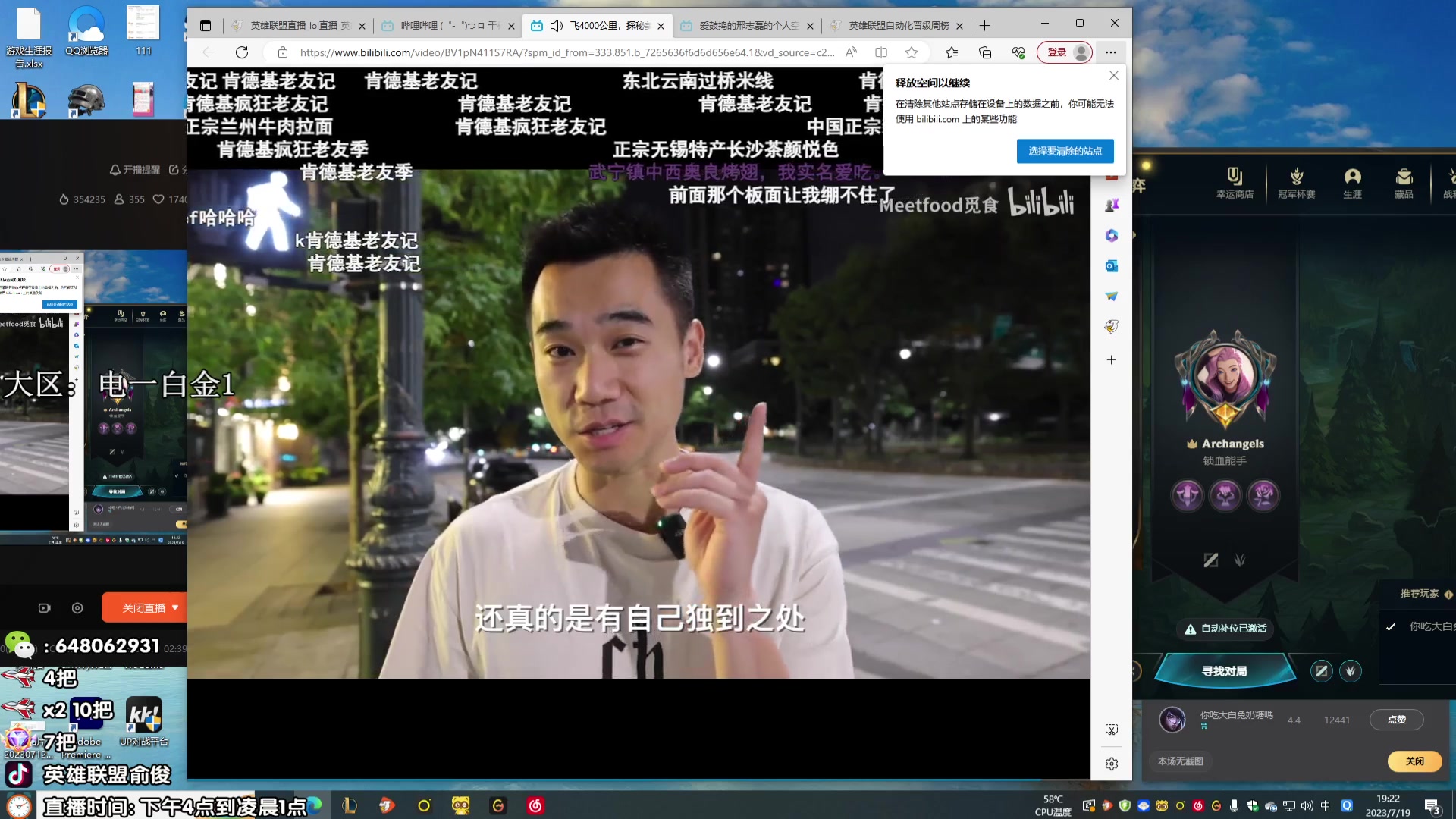This screenshot has height=819, width=1456.
Task: Open Edge tab actions menu
Action: [x=206, y=26]
